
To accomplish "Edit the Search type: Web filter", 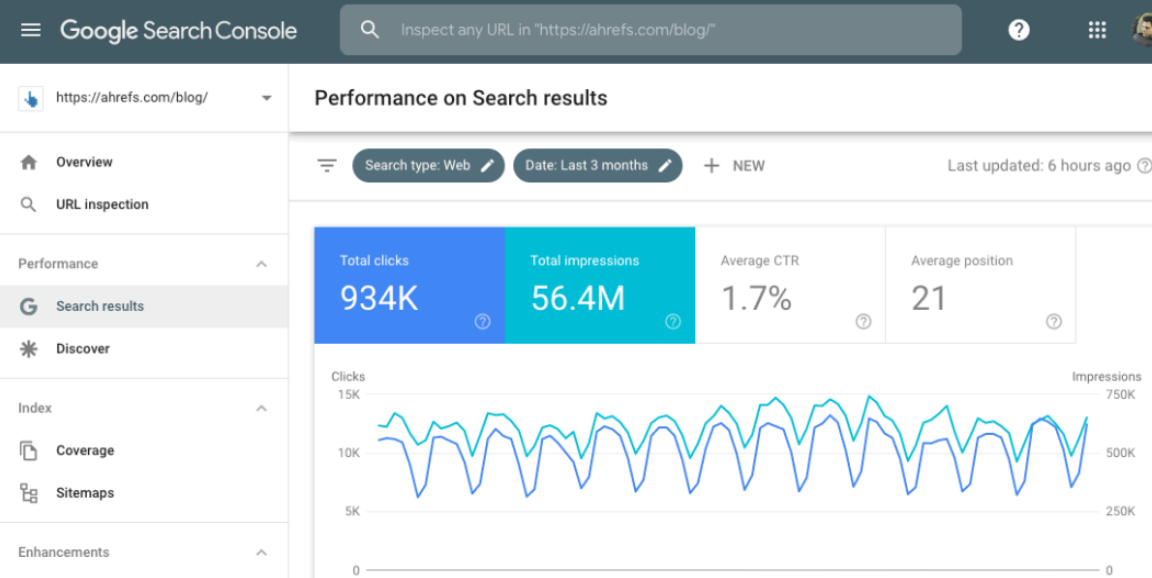I will coord(430,166).
